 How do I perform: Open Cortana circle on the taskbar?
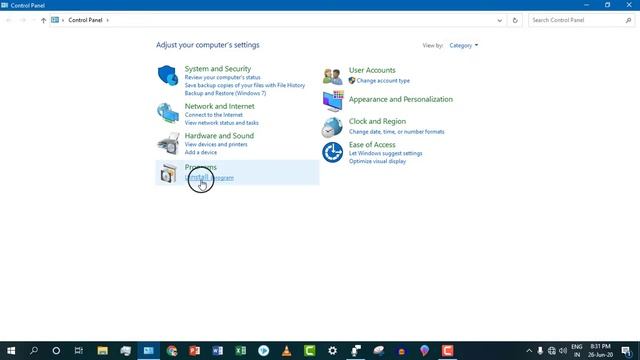pyautogui.click(x=56, y=351)
